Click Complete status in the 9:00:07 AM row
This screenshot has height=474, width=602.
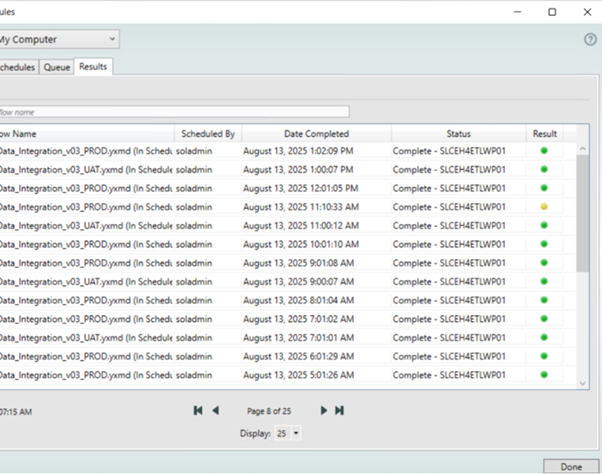click(449, 282)
